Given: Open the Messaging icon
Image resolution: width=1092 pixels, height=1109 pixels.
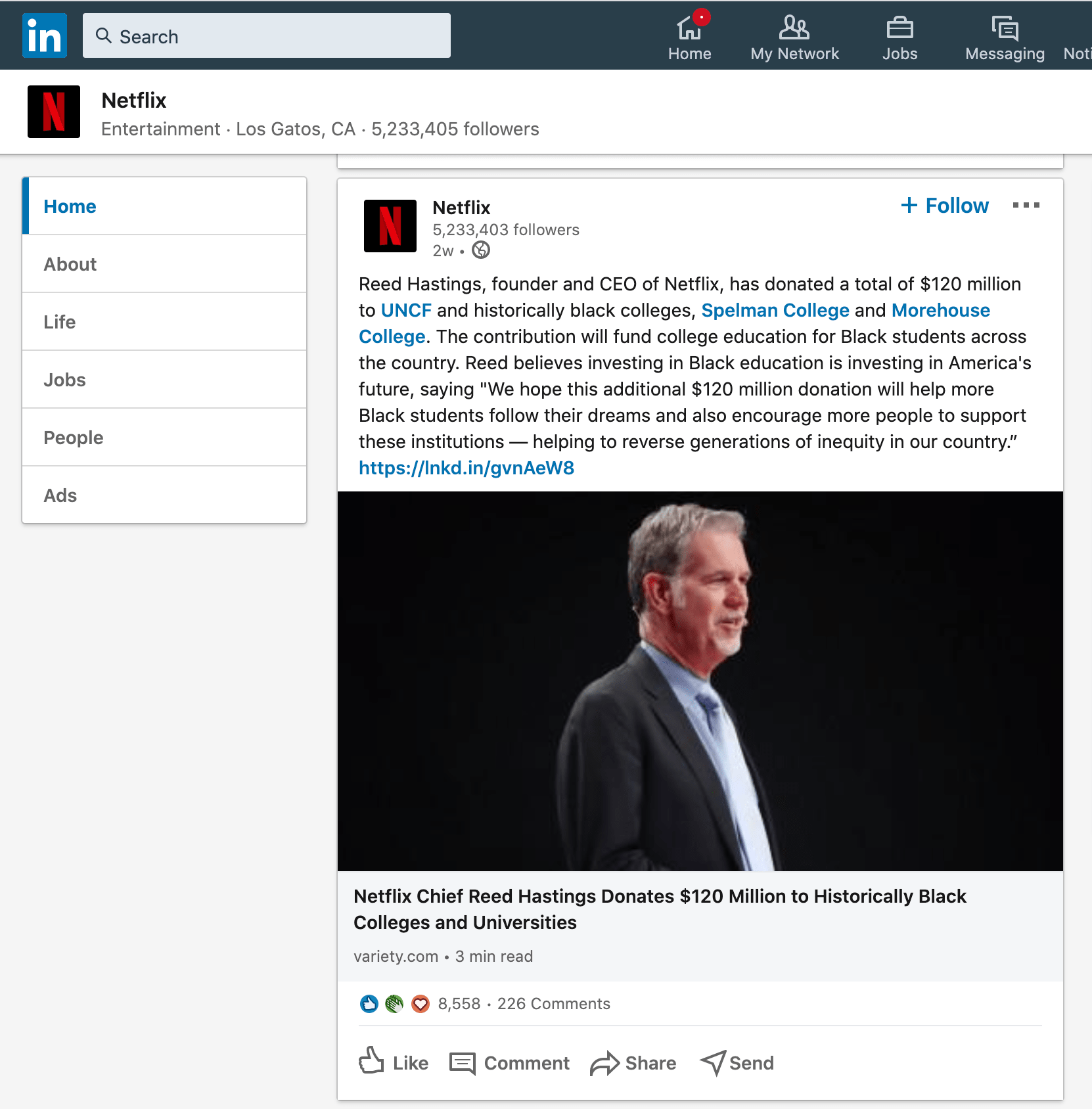Looking at the screenshot, I should pos(1005,37).
